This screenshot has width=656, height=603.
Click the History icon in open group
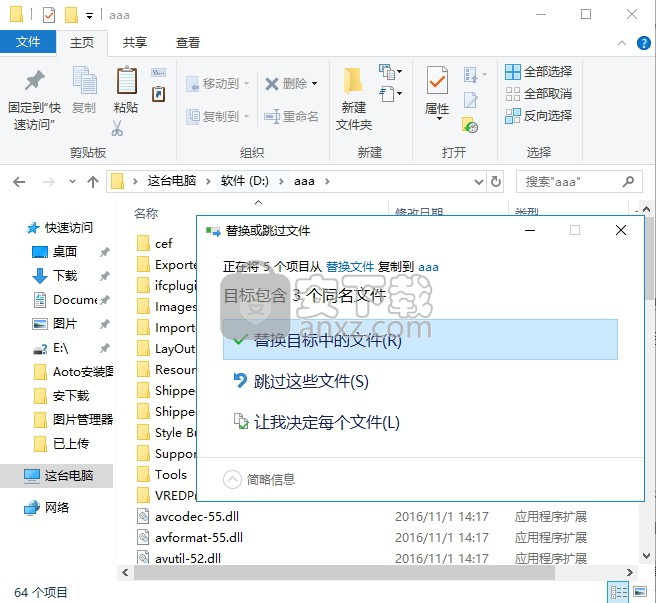click(x=470, y=125)
